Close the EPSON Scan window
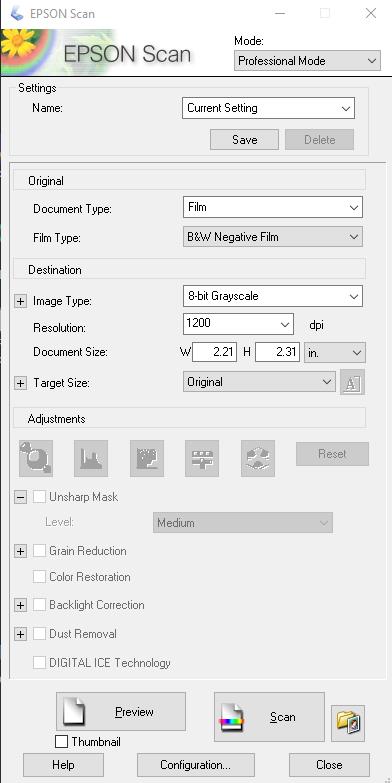 point(371,13)
